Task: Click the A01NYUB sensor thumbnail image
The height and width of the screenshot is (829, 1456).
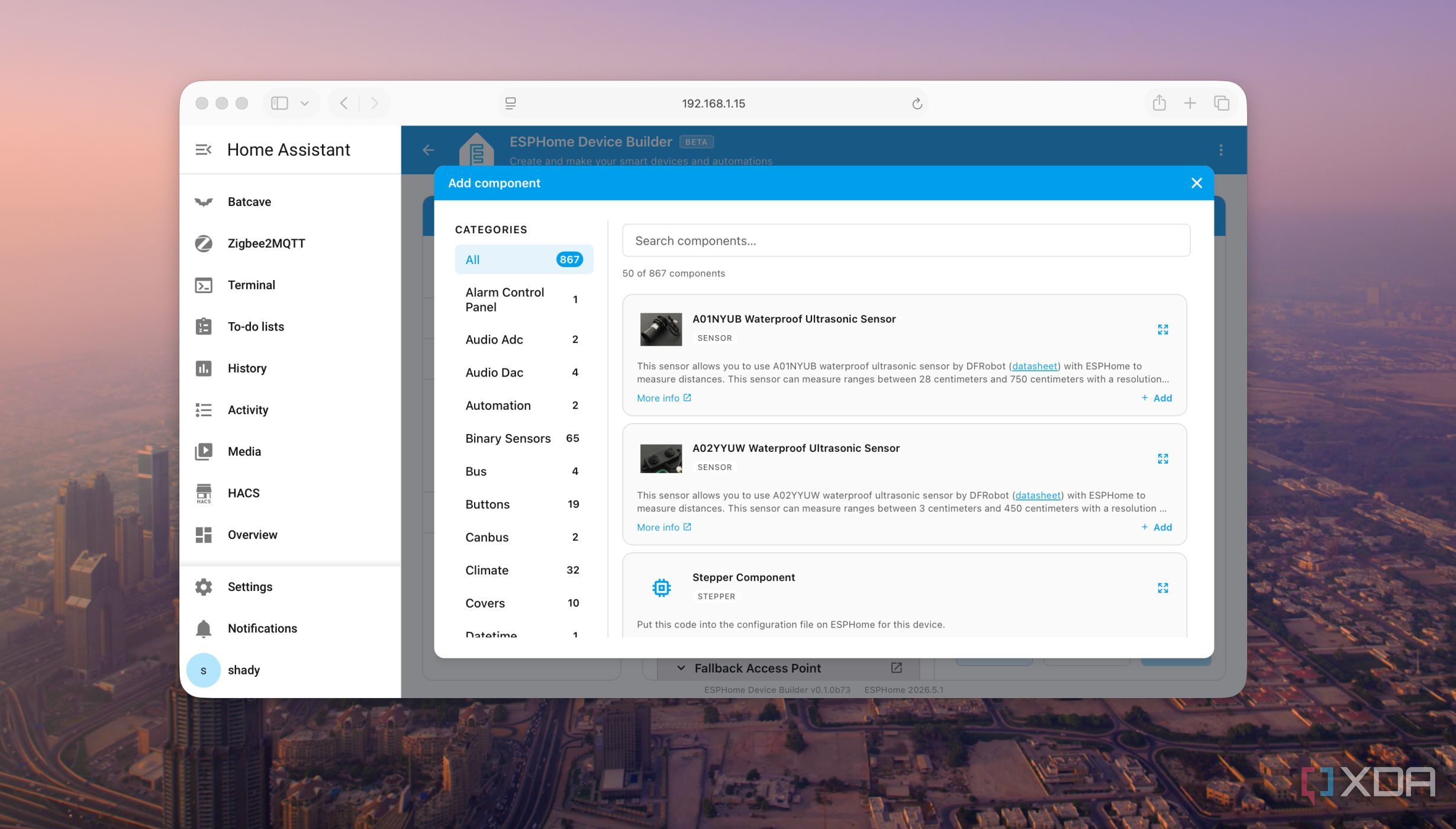Action: [x=661, y=329]
